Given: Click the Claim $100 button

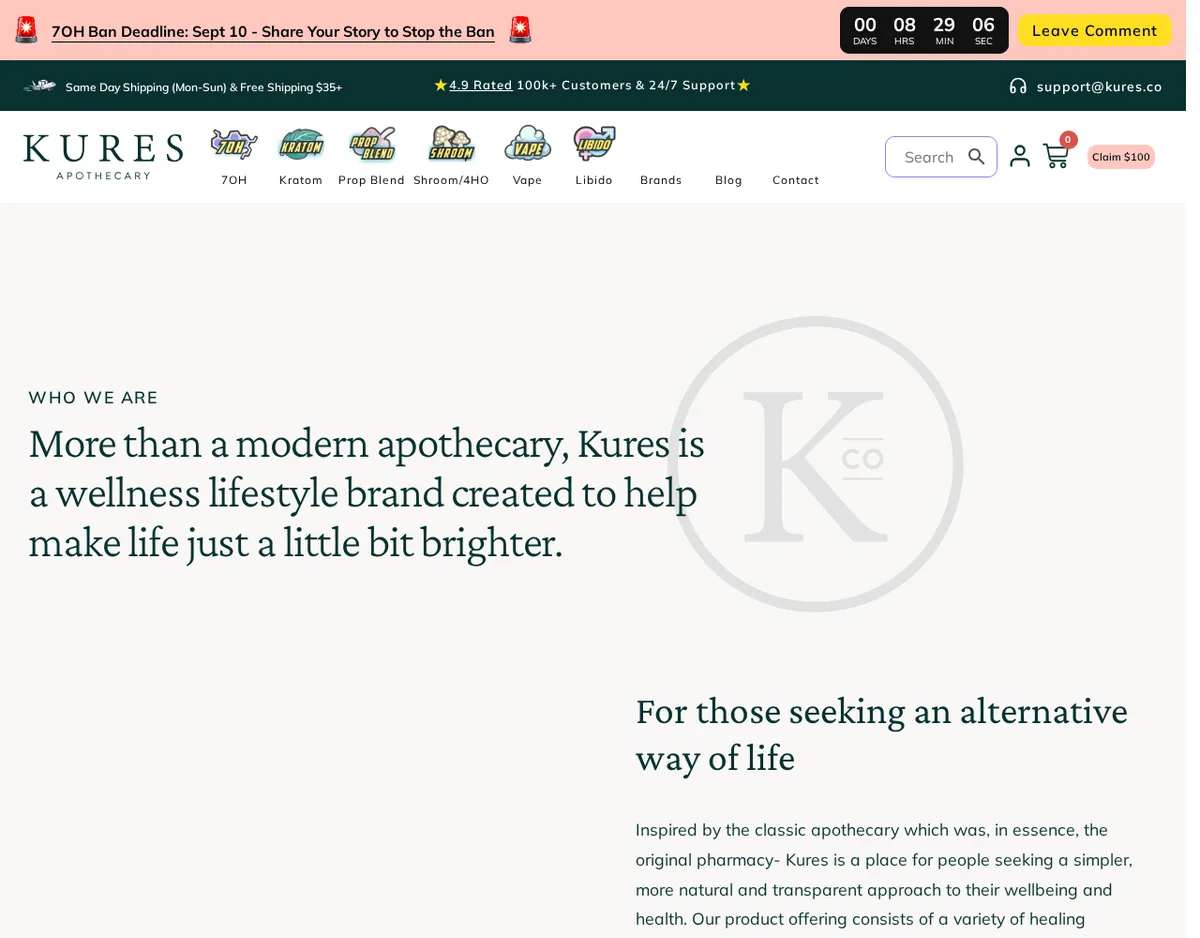Looking at the screenshot, I should tap(1121, 157).
